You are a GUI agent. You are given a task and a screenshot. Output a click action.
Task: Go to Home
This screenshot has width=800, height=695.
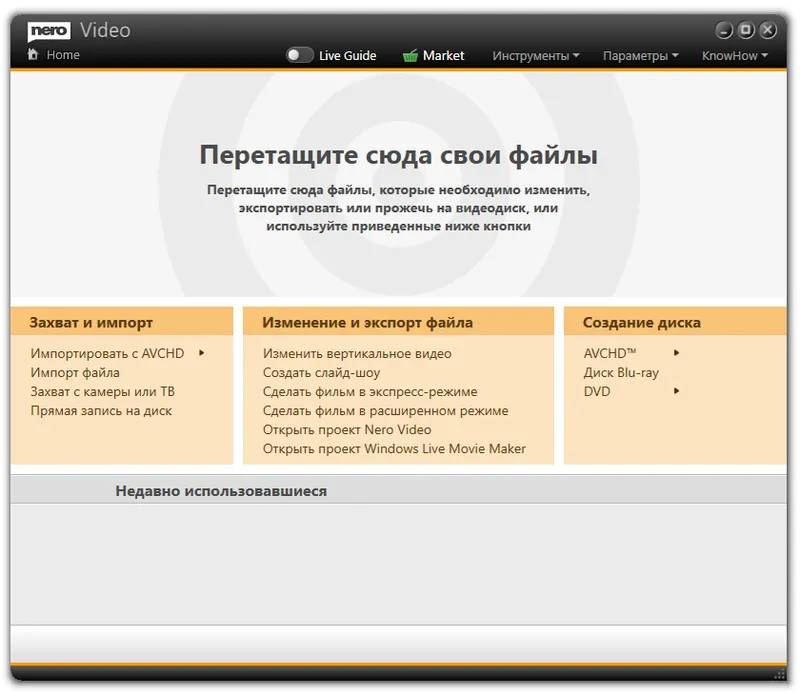pyautogui.click(x=63, y=55)
